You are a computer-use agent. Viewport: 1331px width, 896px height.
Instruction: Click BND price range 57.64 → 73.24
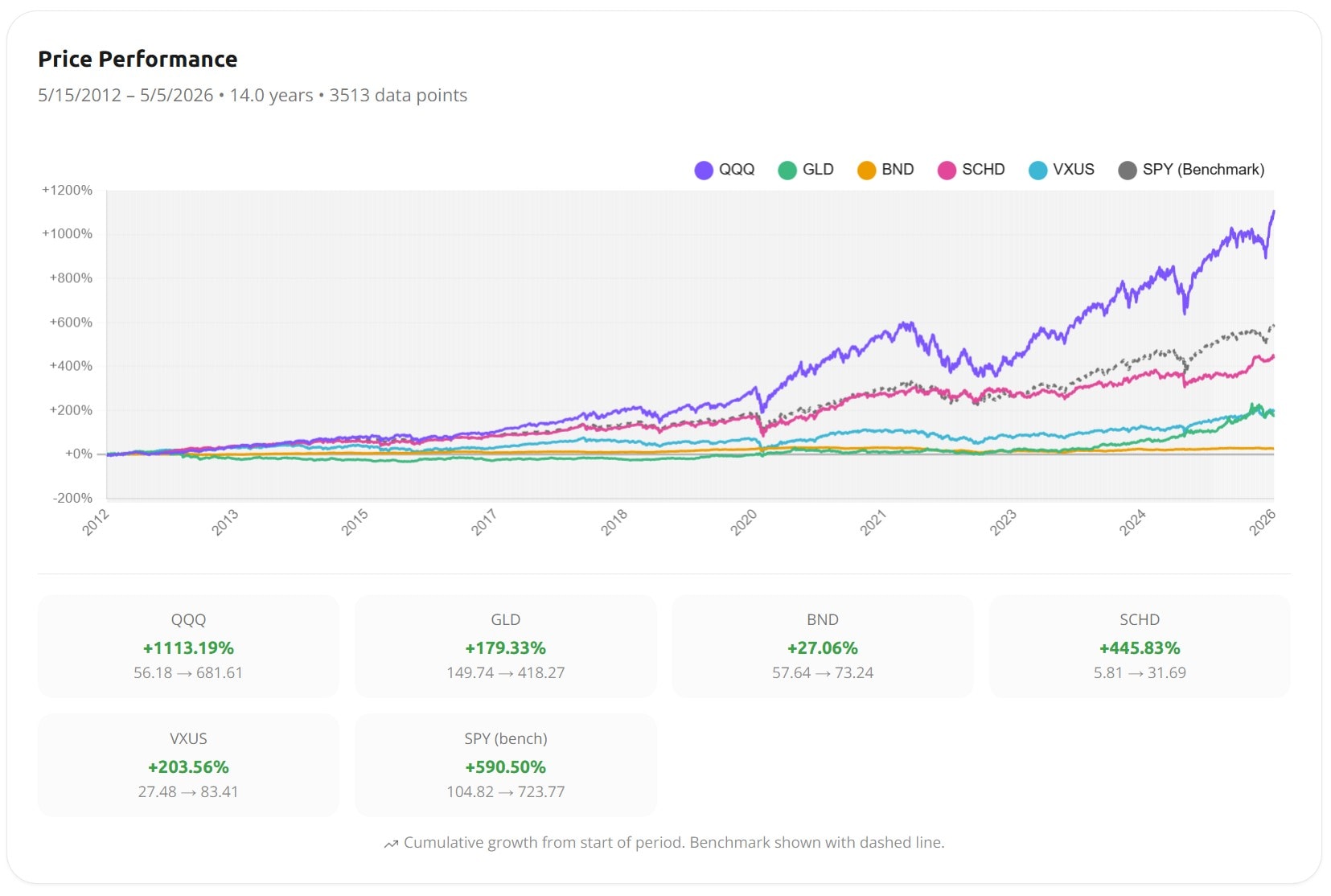pos(823,673)
